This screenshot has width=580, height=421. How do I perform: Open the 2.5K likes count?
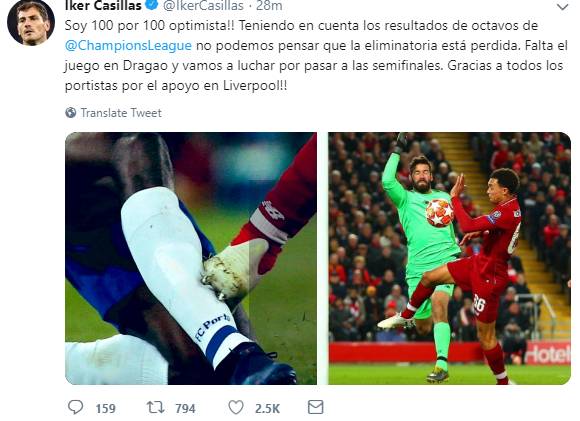coord(267,408)
